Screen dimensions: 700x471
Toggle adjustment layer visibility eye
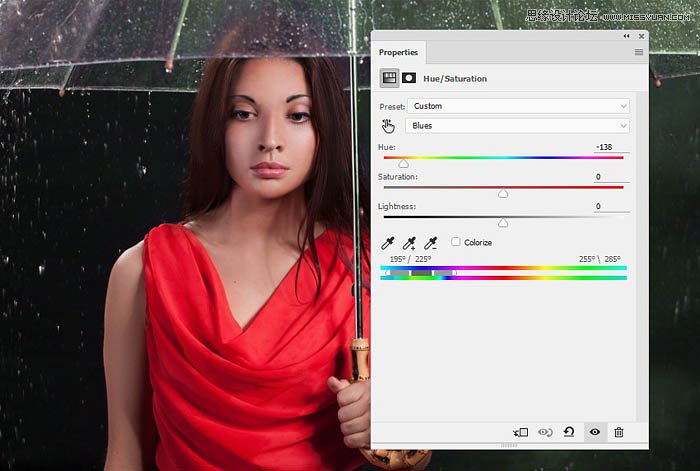coord(594,432)
